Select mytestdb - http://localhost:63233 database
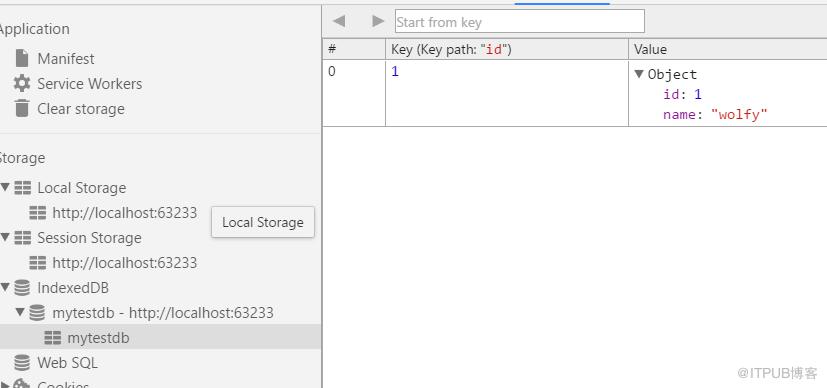 pyautogui.click(x=163, y=313)
